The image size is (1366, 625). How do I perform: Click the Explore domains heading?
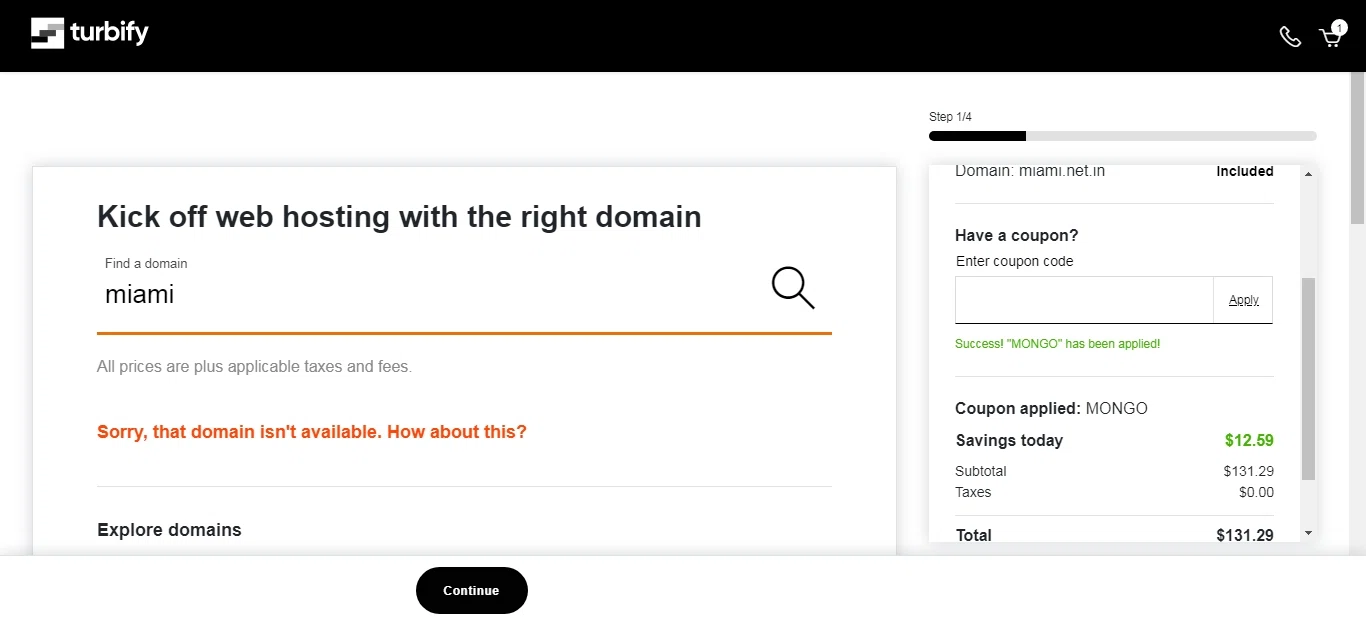[169, 530]
